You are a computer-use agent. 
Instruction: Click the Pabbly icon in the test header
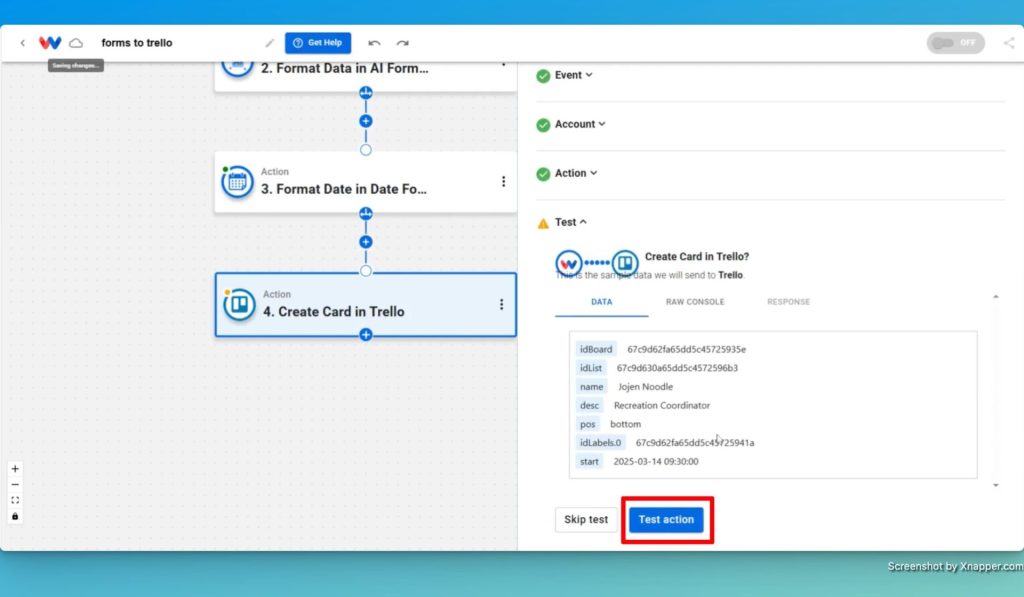[569, 263]
